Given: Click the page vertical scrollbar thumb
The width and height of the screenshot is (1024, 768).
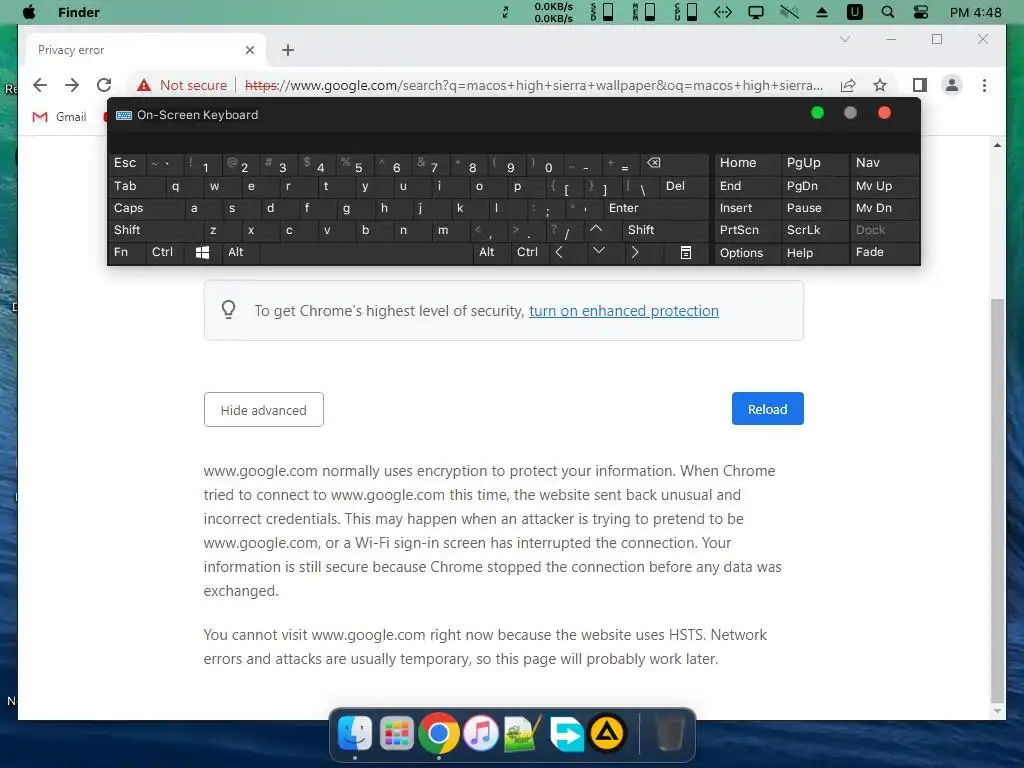Looking at the screenshot, I should (997, 500).
